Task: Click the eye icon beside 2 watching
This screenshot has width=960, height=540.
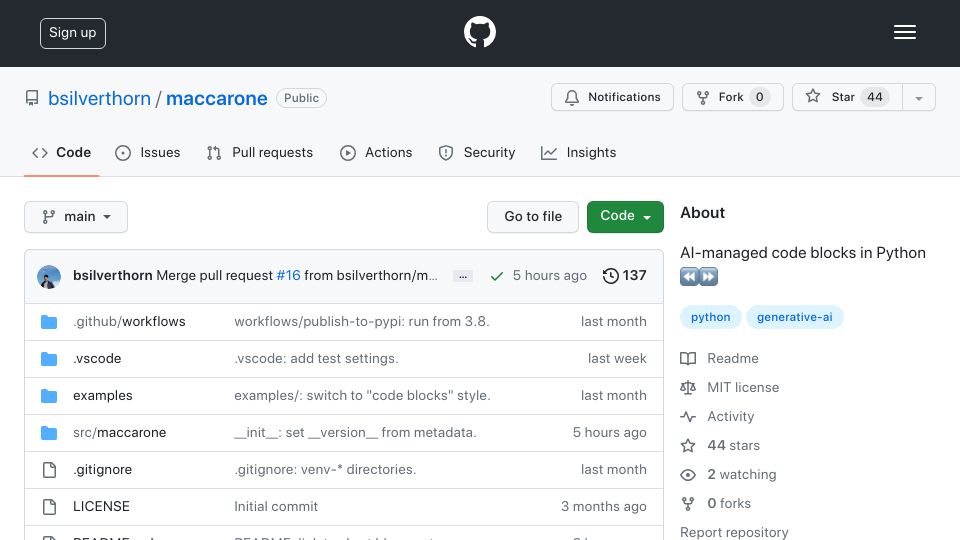Action: (688, 475)
